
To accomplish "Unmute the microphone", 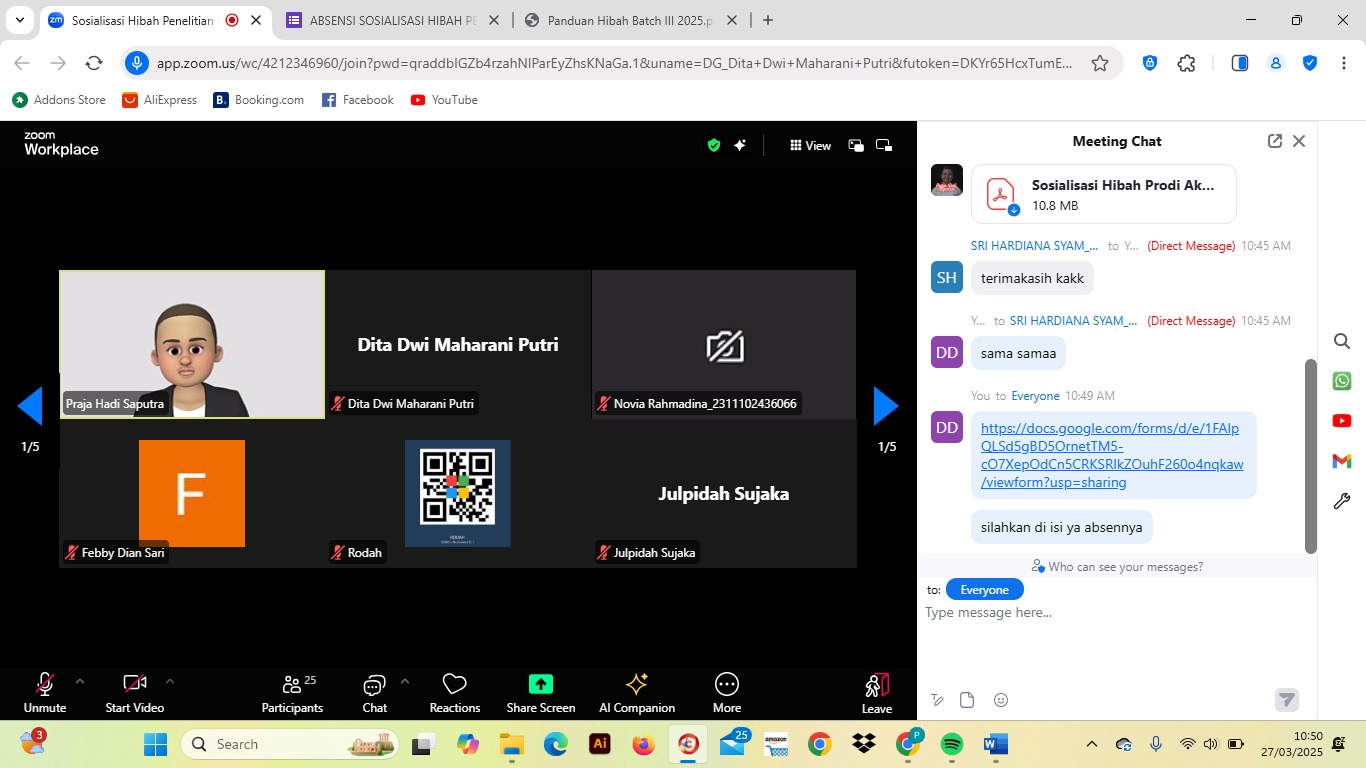I will (45, 685).
